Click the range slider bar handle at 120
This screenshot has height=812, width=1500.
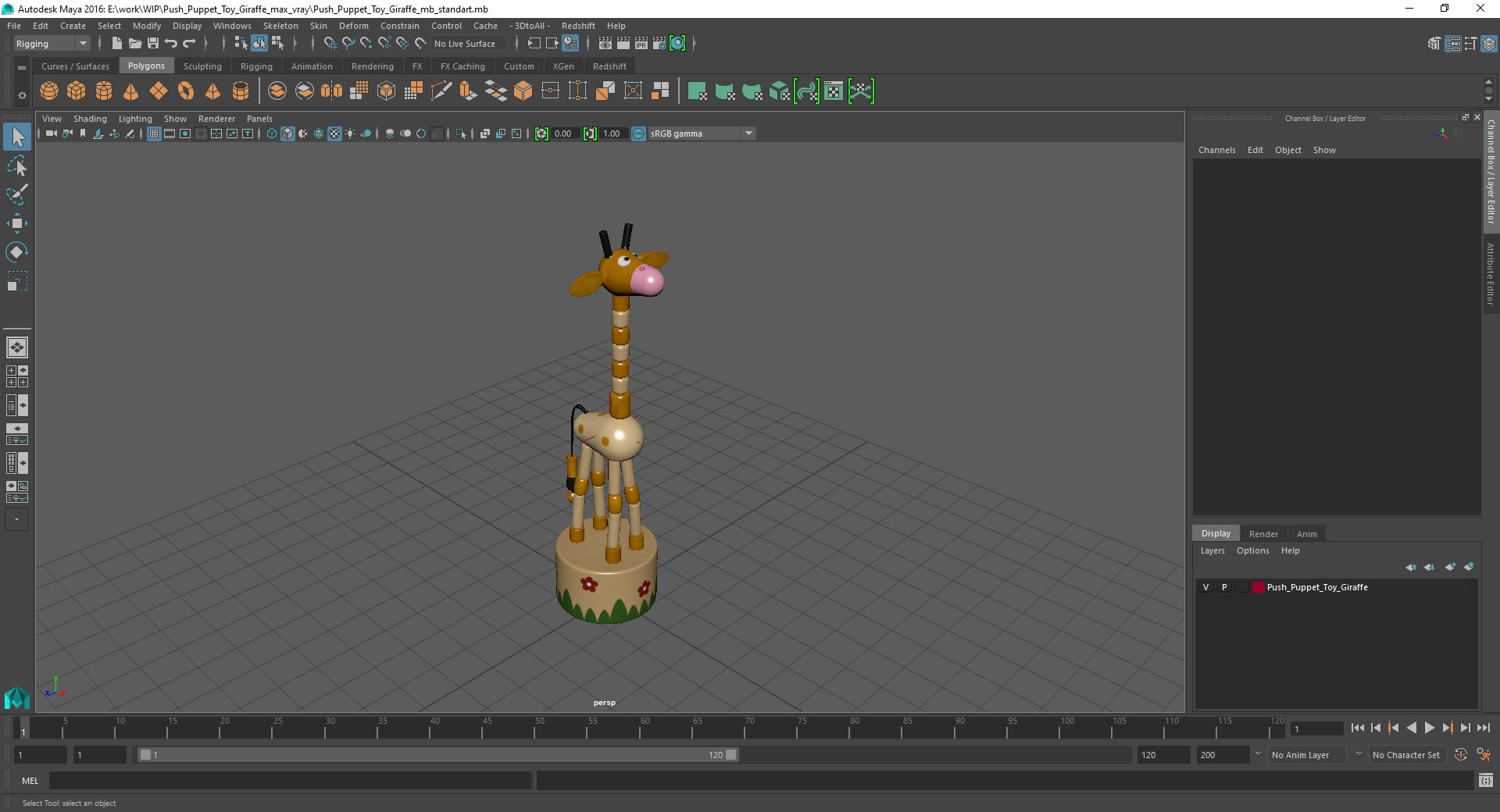tap(731, 755)
